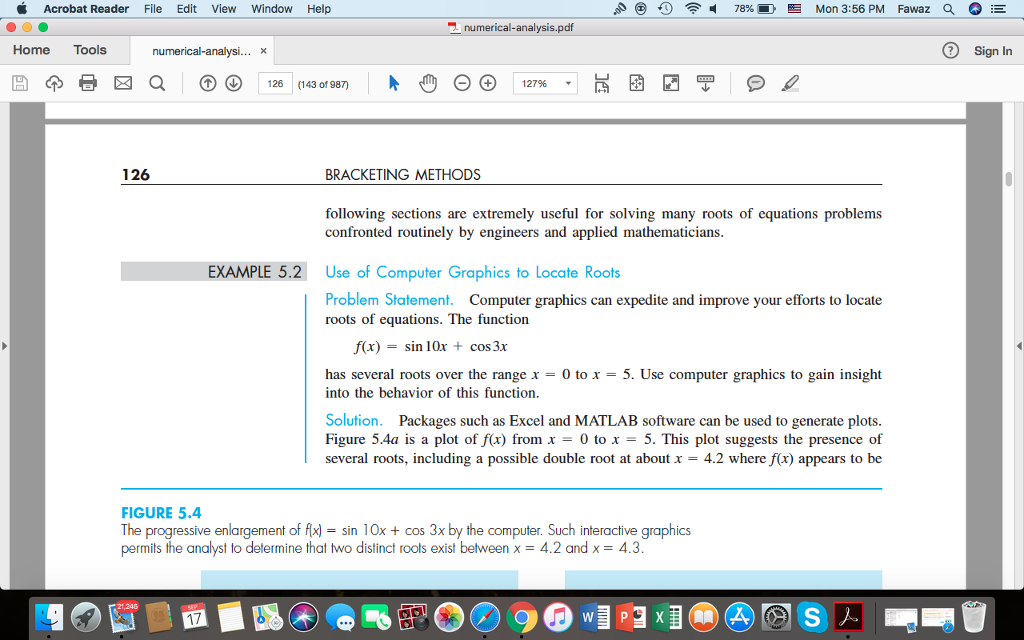Switch to the Tools tab
The image size is (1024, 640).
(89, 49)
